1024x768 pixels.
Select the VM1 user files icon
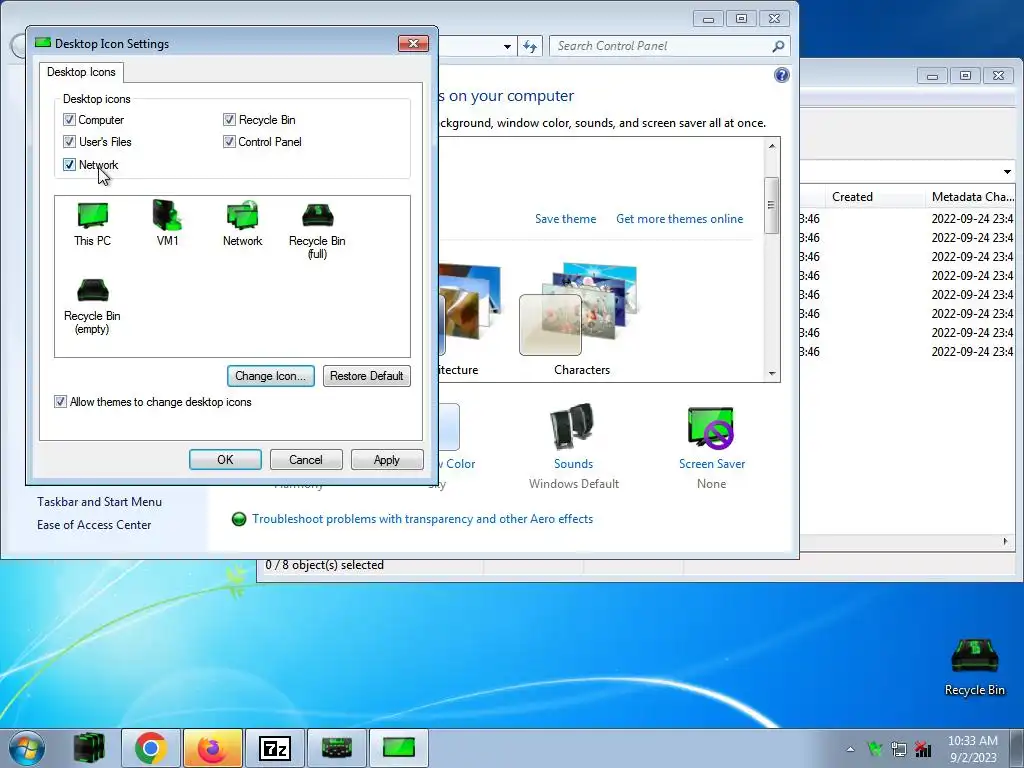(x=167, y=224)
